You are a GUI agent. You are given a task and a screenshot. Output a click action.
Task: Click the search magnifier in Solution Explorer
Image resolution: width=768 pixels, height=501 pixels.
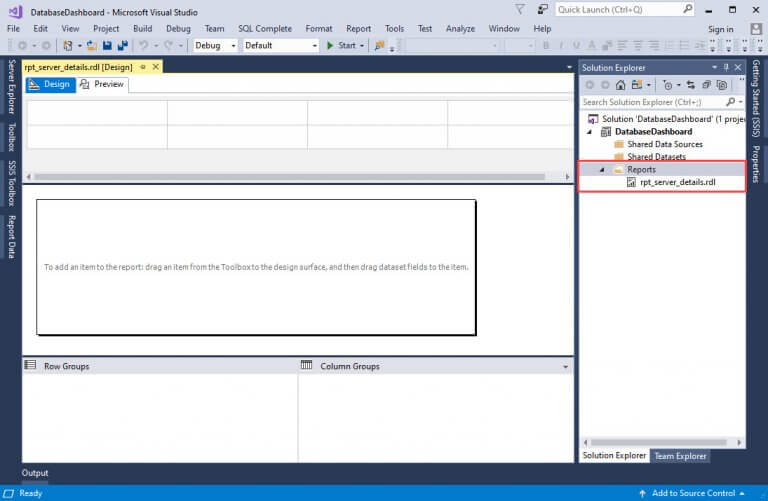[x=730, y=102]
